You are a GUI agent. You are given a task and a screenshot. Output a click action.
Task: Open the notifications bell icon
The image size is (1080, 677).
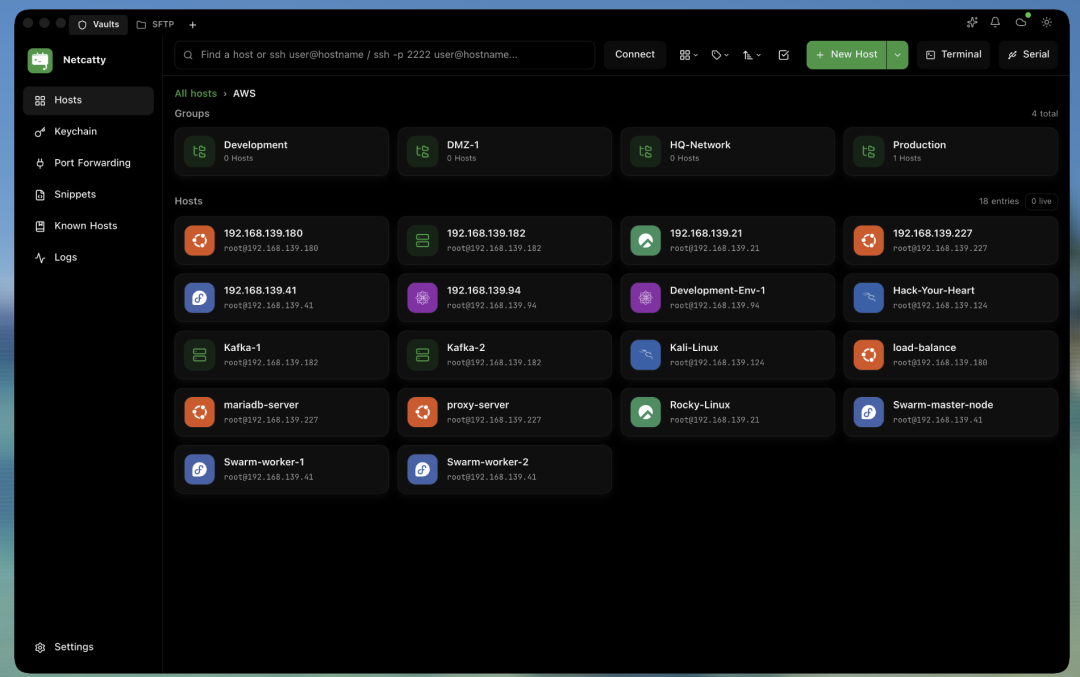[995, 23]
